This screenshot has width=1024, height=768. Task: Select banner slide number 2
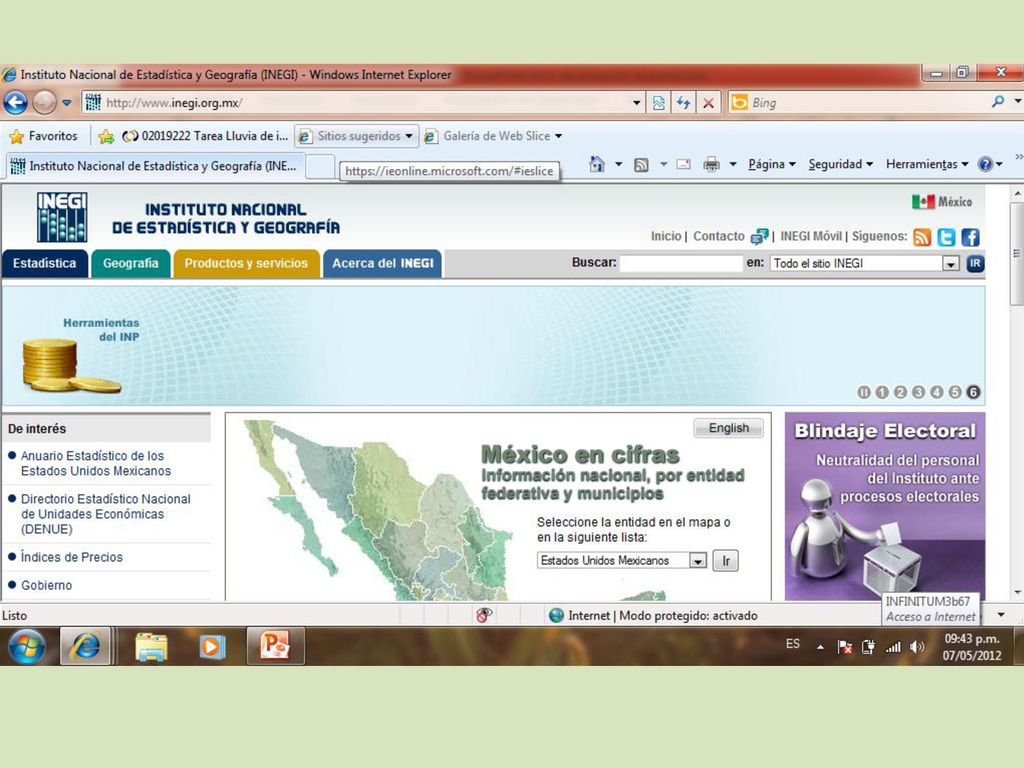point(901,392)
